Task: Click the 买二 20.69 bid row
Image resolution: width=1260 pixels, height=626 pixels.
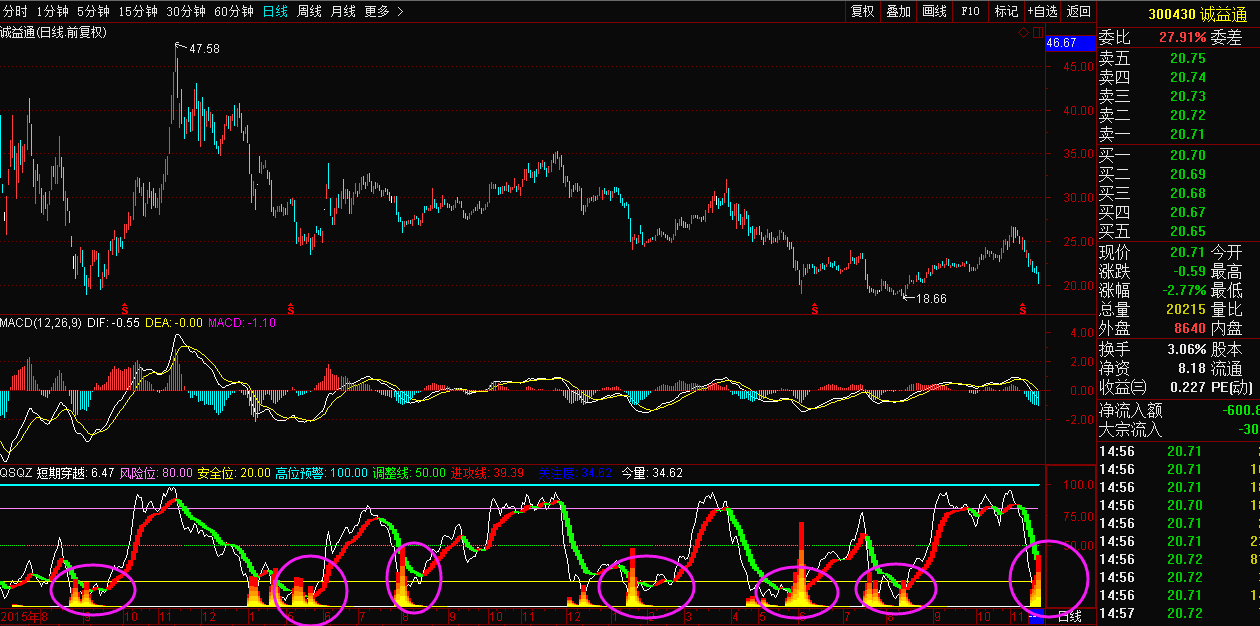Action: 1179,174
